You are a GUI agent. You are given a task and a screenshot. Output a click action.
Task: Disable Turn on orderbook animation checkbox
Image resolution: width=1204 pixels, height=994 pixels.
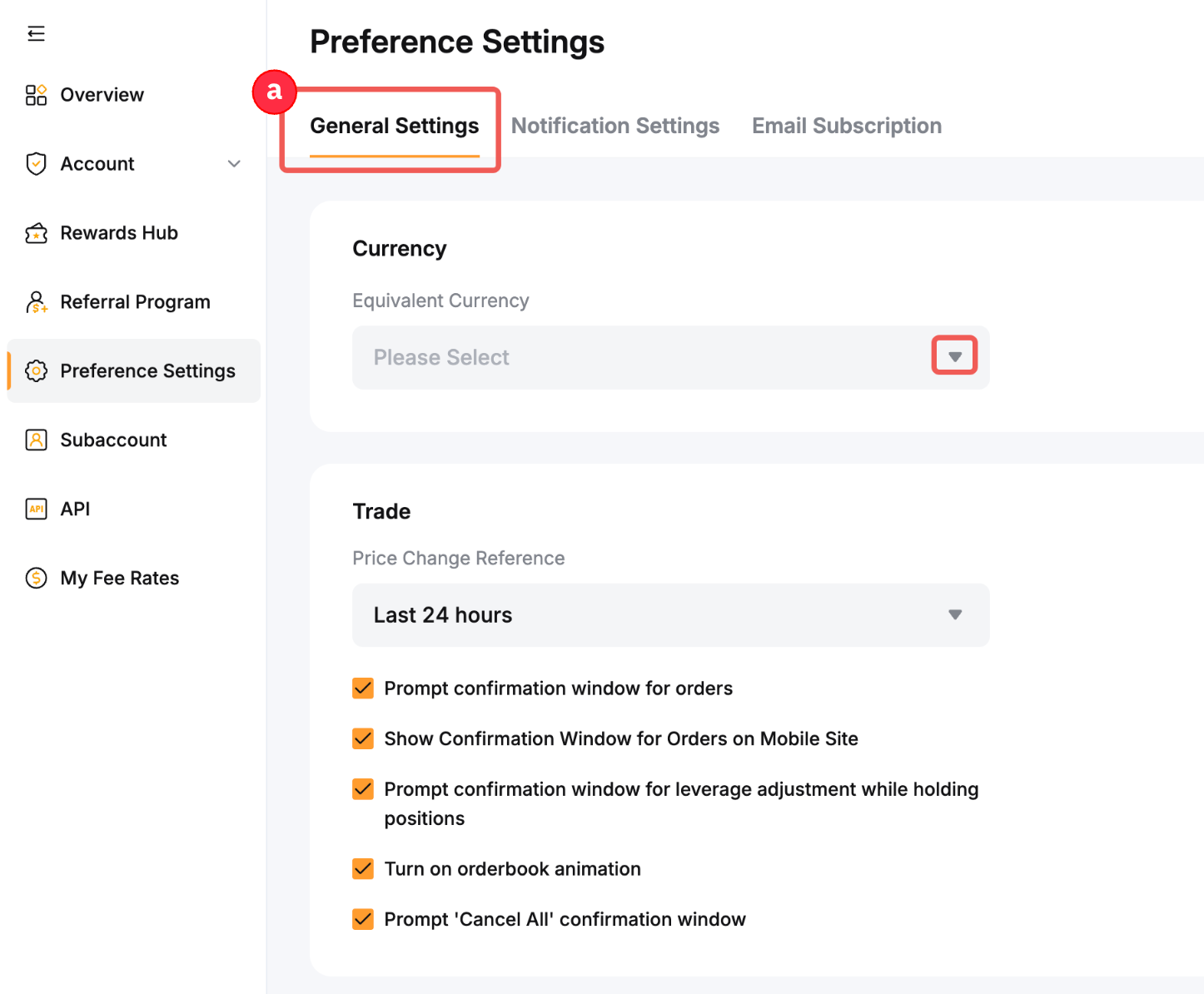coord(363,869)
